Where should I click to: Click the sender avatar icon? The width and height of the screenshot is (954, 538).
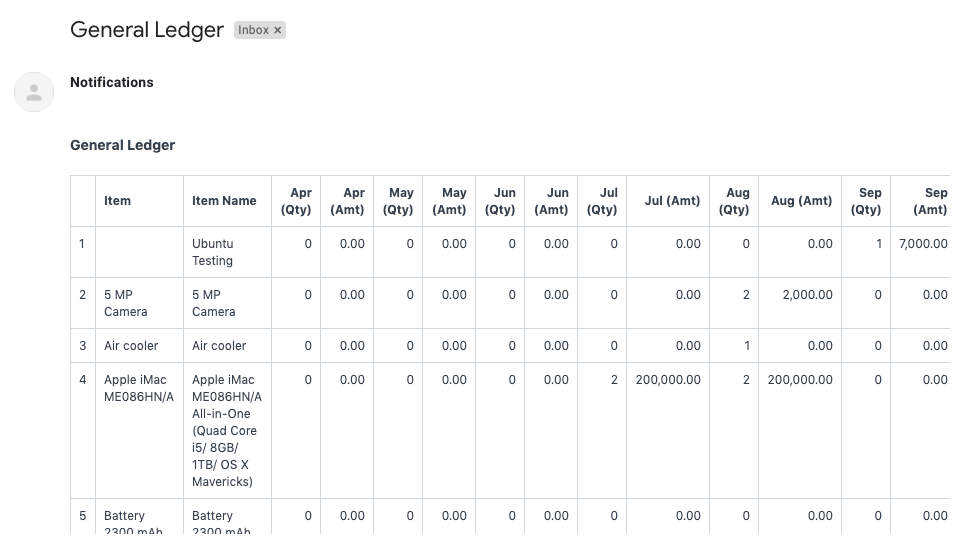tap(34, 92)
